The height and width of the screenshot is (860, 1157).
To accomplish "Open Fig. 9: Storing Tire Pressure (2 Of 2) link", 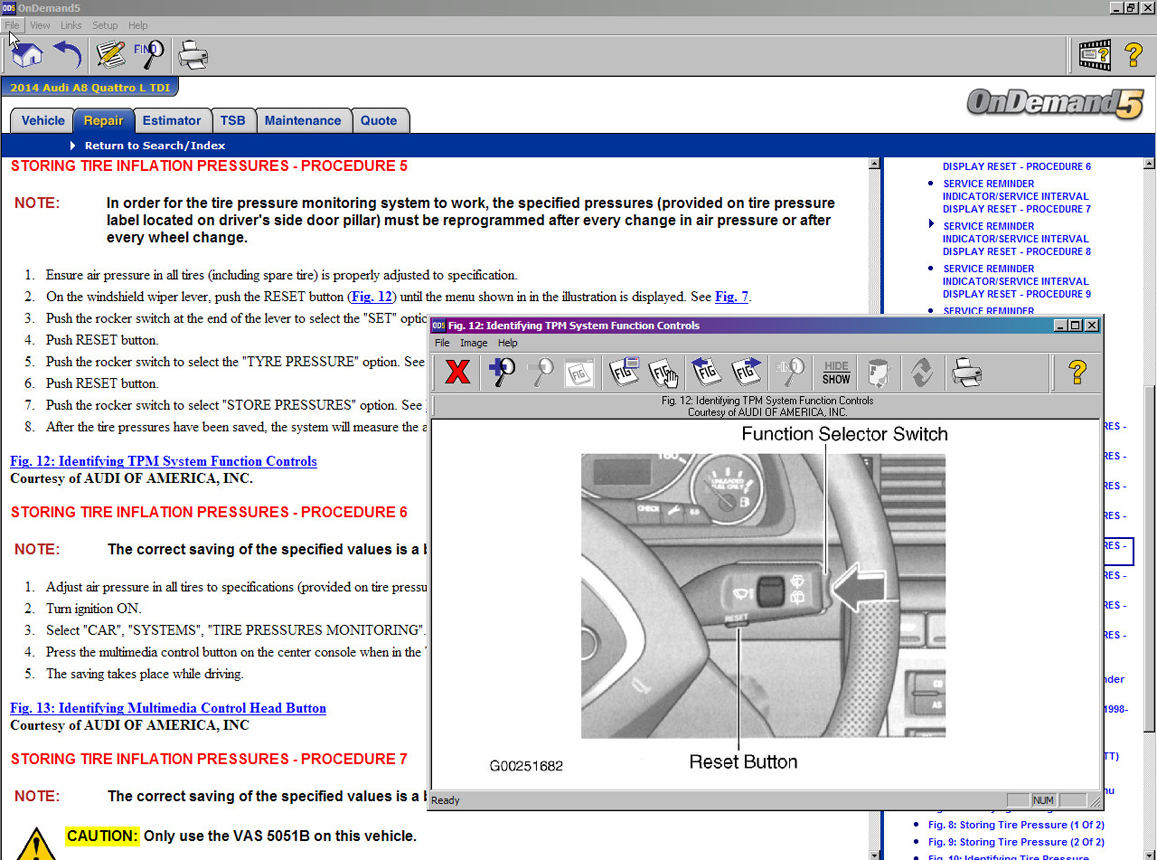I will [x=1016, y=842].
